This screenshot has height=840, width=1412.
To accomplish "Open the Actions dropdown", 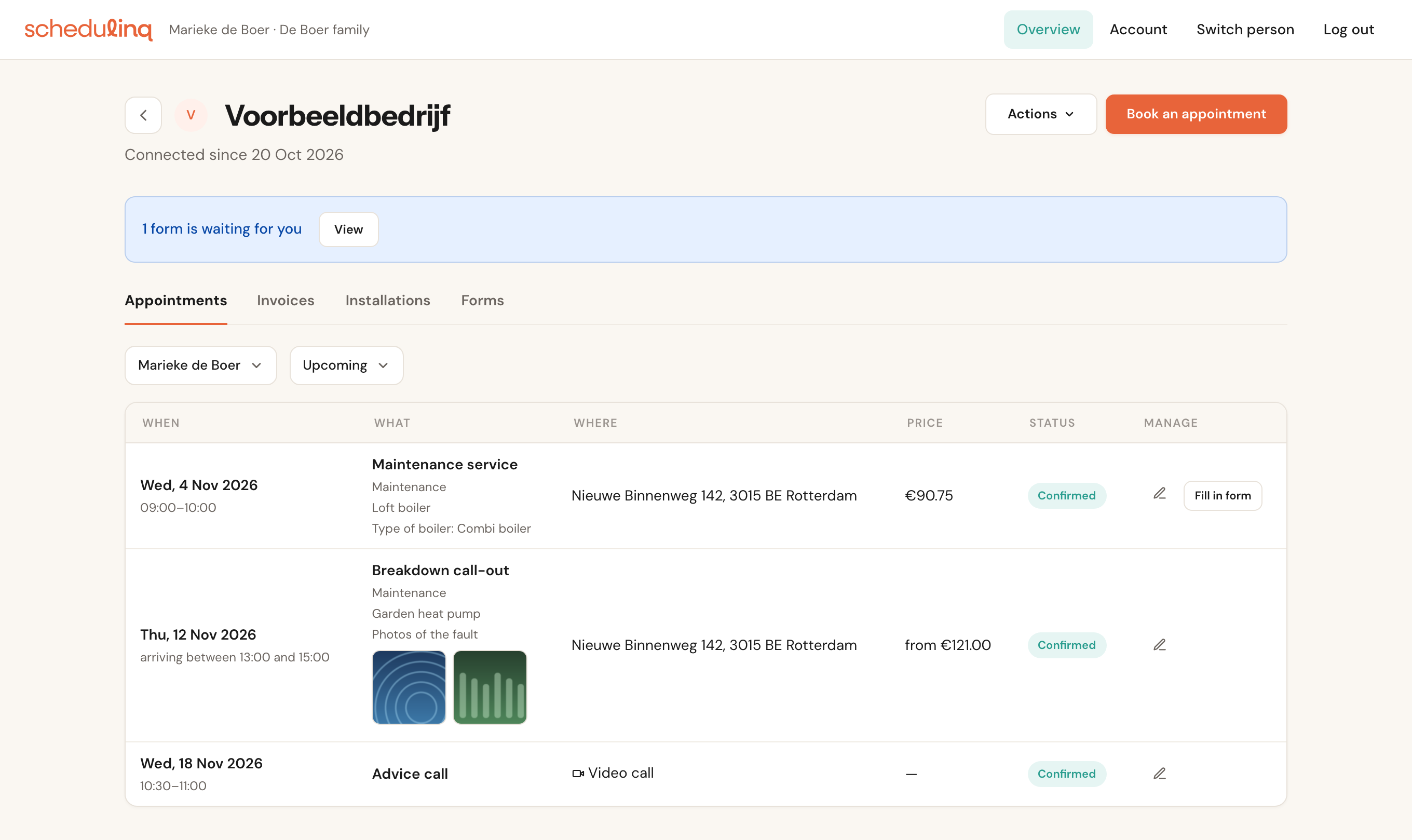I will pyautogui.click(x=1041, y=114).
